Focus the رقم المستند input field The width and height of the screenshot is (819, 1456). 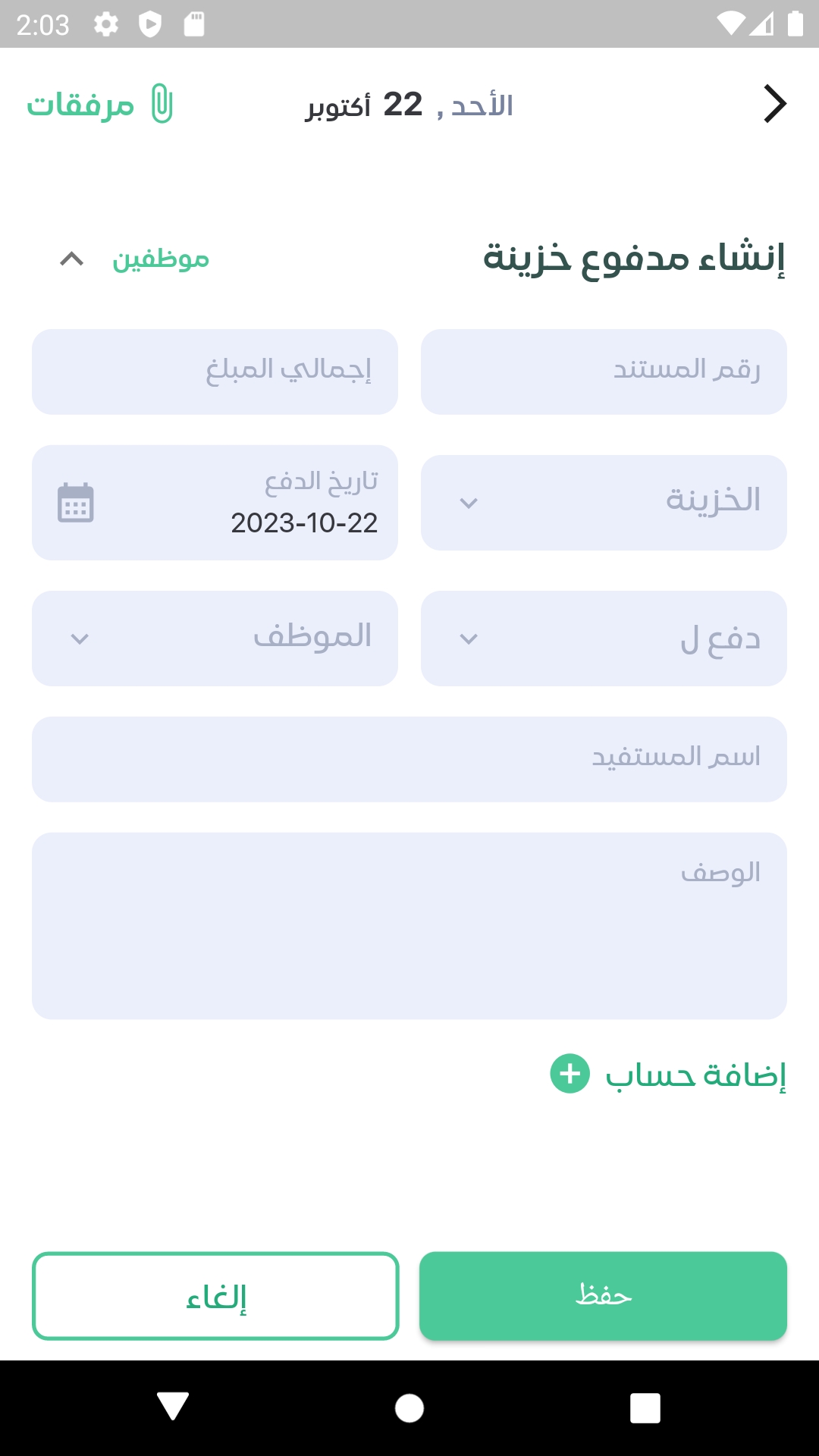[604, 372]
